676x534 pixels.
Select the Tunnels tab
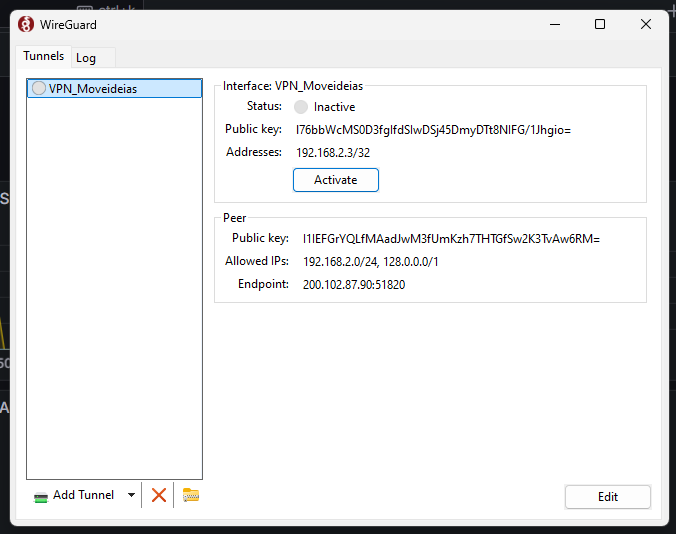(x=44, y=57)
